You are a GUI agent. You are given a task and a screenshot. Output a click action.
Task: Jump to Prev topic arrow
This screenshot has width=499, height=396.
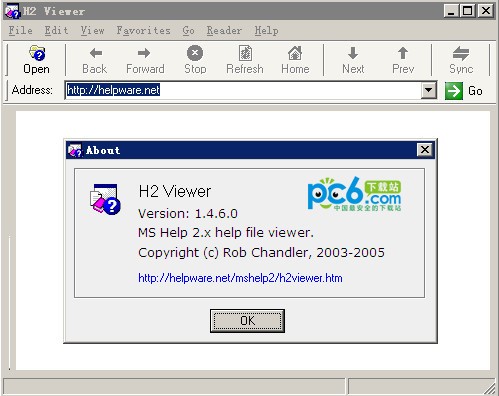pos(403,53)
